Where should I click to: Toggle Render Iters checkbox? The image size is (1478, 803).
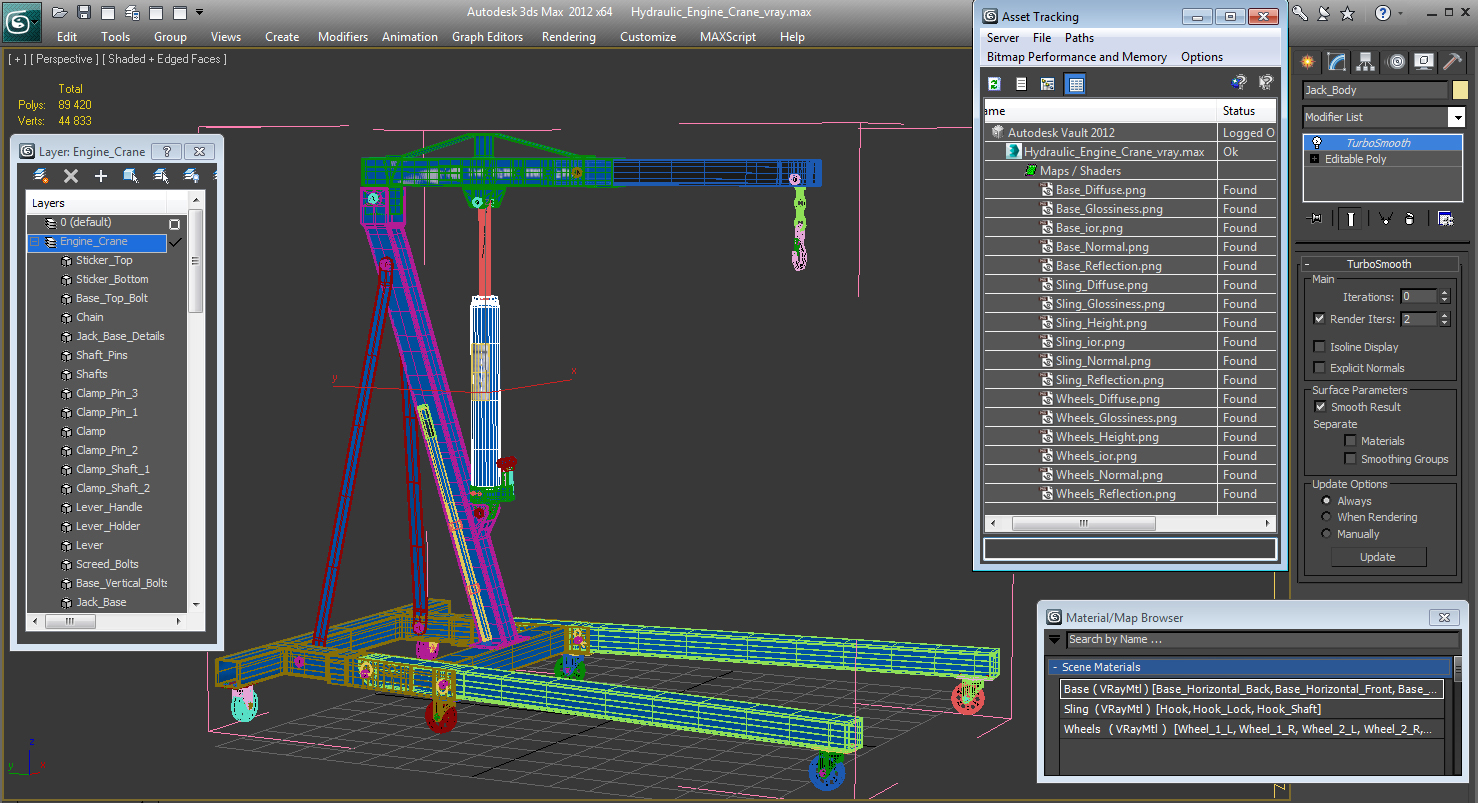point(1319,319)
